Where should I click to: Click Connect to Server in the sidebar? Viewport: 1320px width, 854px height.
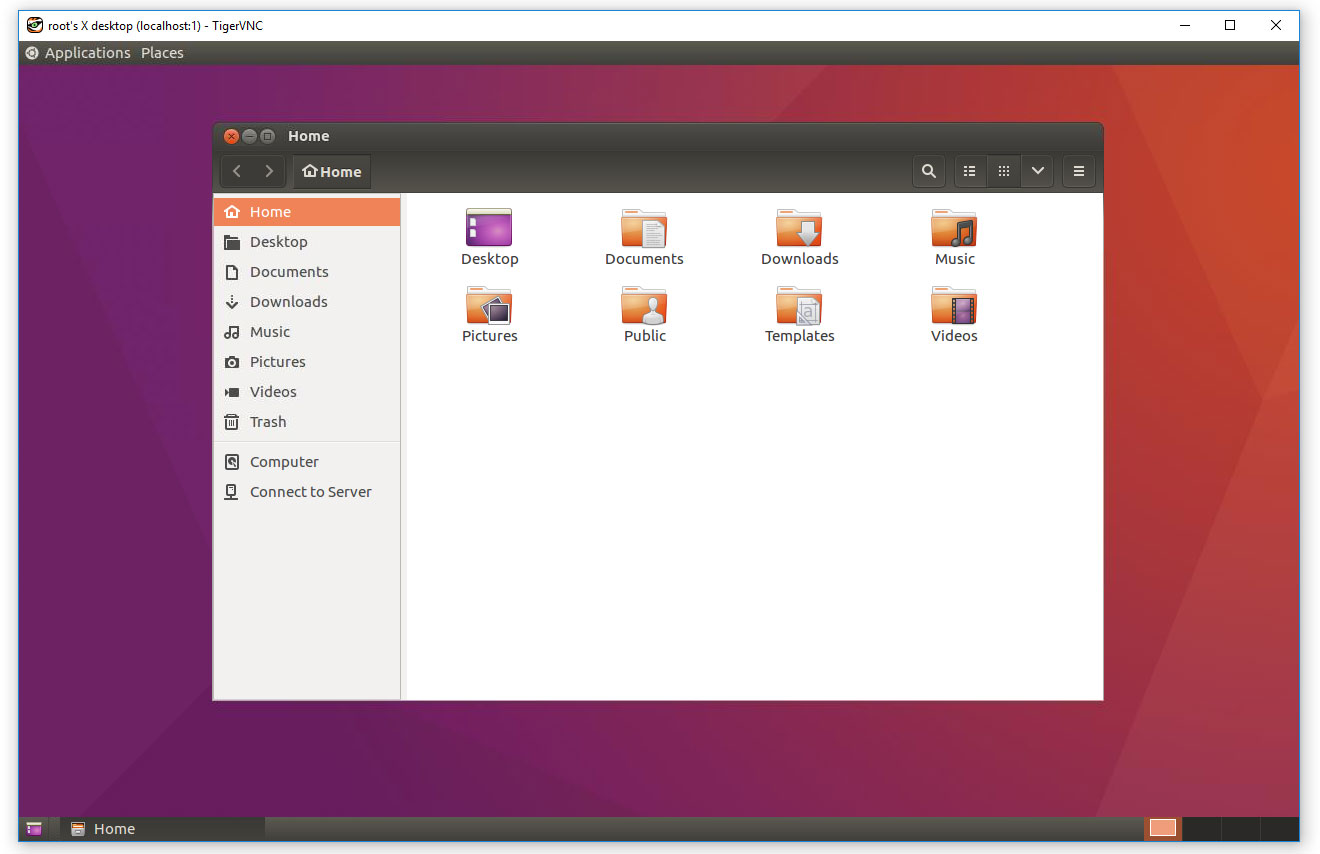click(307, 491)
